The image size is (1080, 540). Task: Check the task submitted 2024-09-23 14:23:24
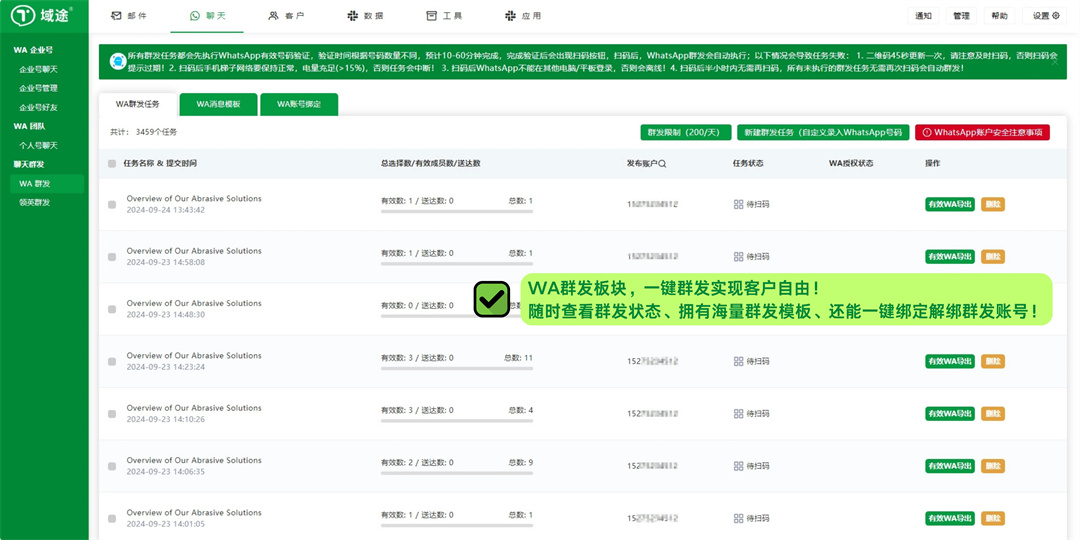coord(112,362)
